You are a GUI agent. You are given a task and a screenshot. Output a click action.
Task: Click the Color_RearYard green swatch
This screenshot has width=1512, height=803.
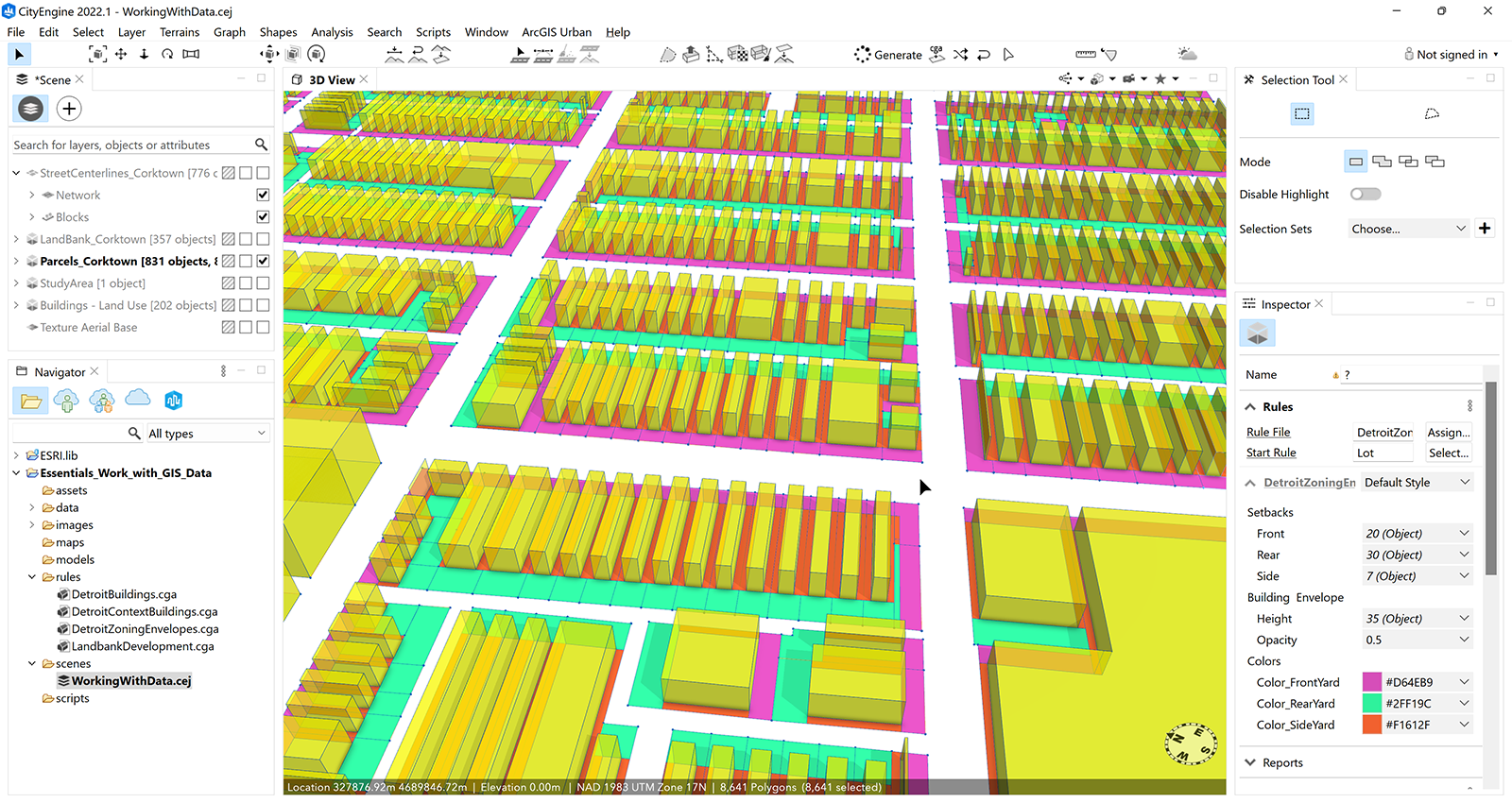click(x=1372, y=704)
